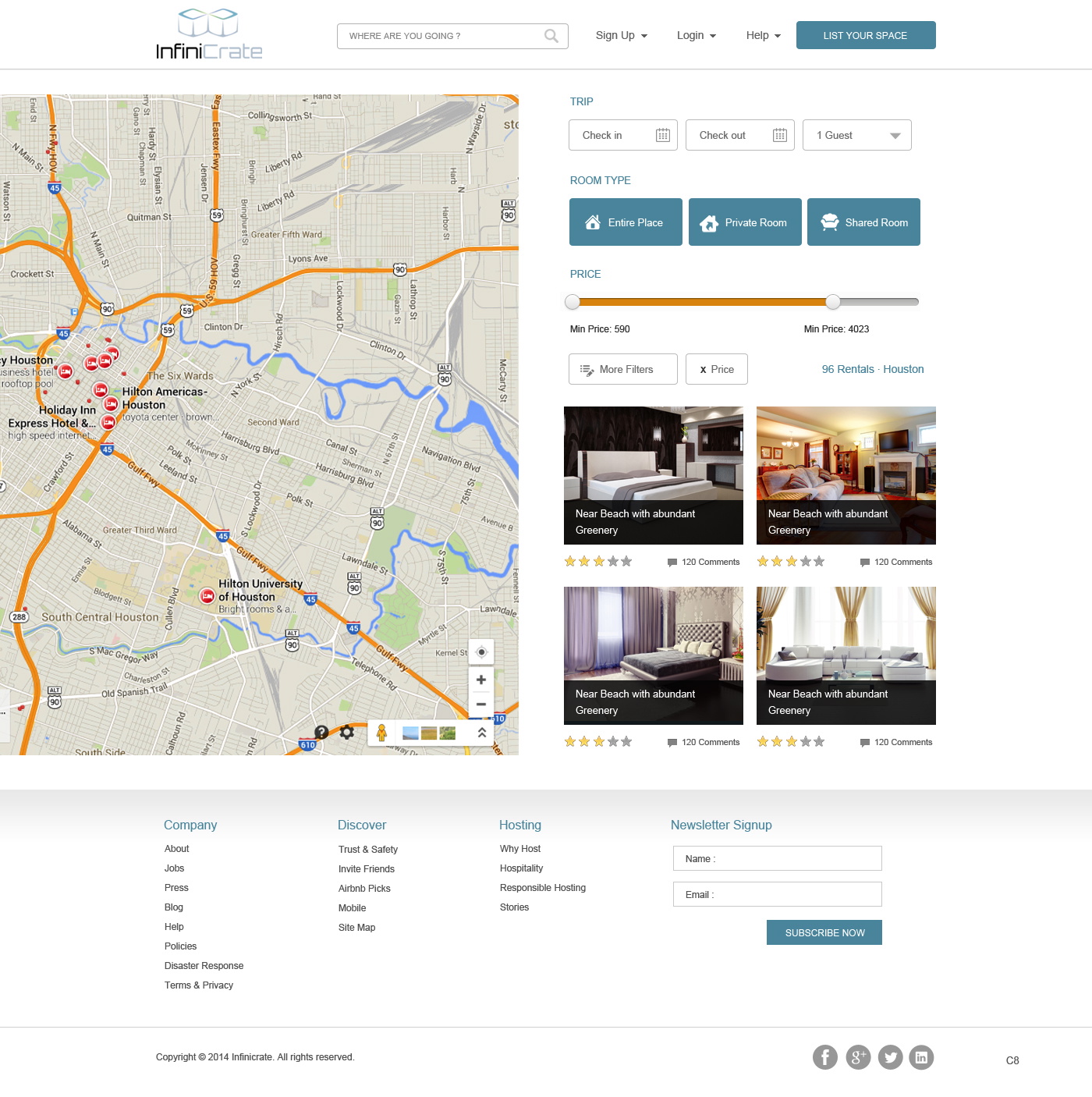Open the Press footer link
Viewport: 1092px width, 1097px height.
click(x=176, y=888)
